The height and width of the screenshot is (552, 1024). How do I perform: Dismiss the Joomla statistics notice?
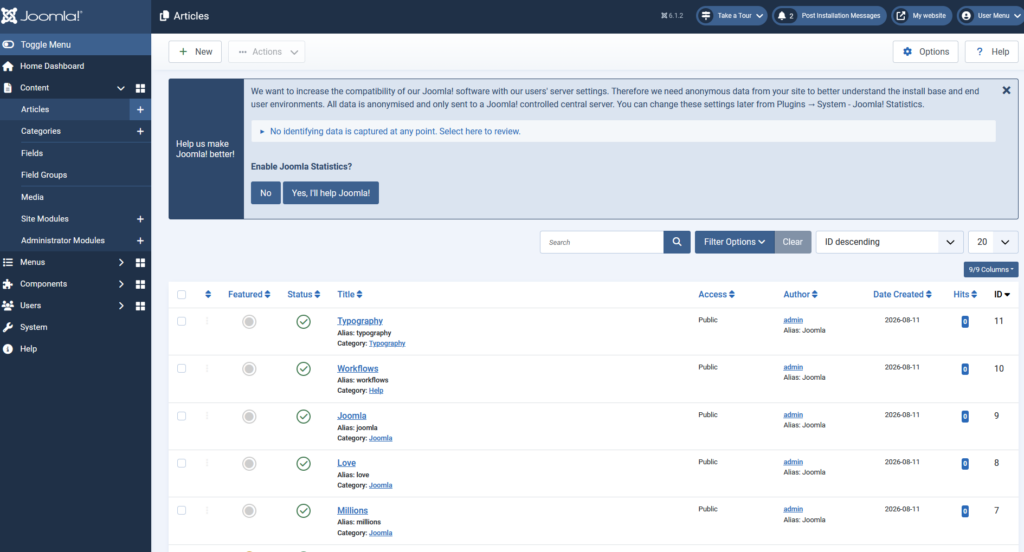[x=1006, y=90]
